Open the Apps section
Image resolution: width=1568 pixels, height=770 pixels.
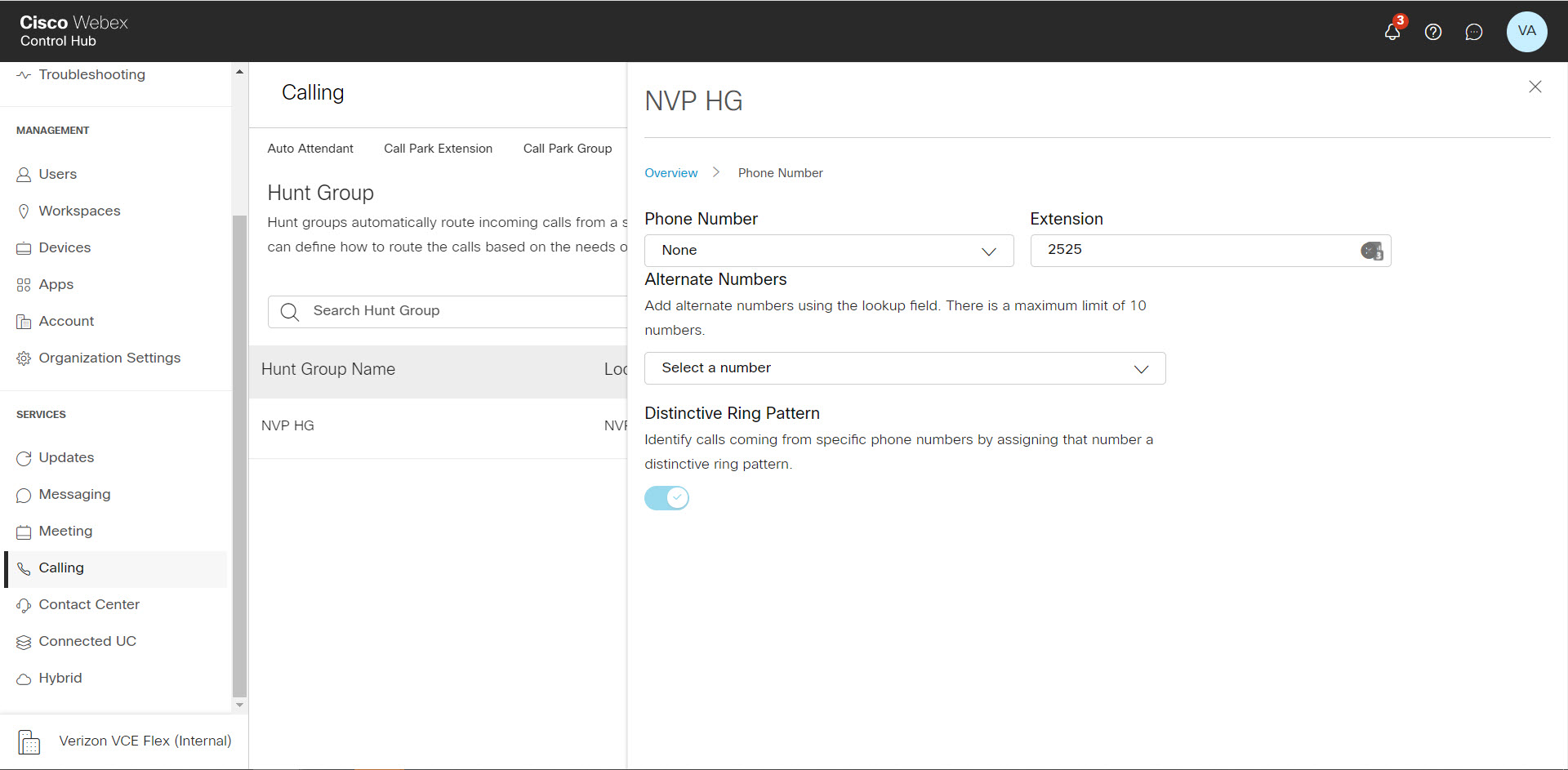tap(56, 284)
